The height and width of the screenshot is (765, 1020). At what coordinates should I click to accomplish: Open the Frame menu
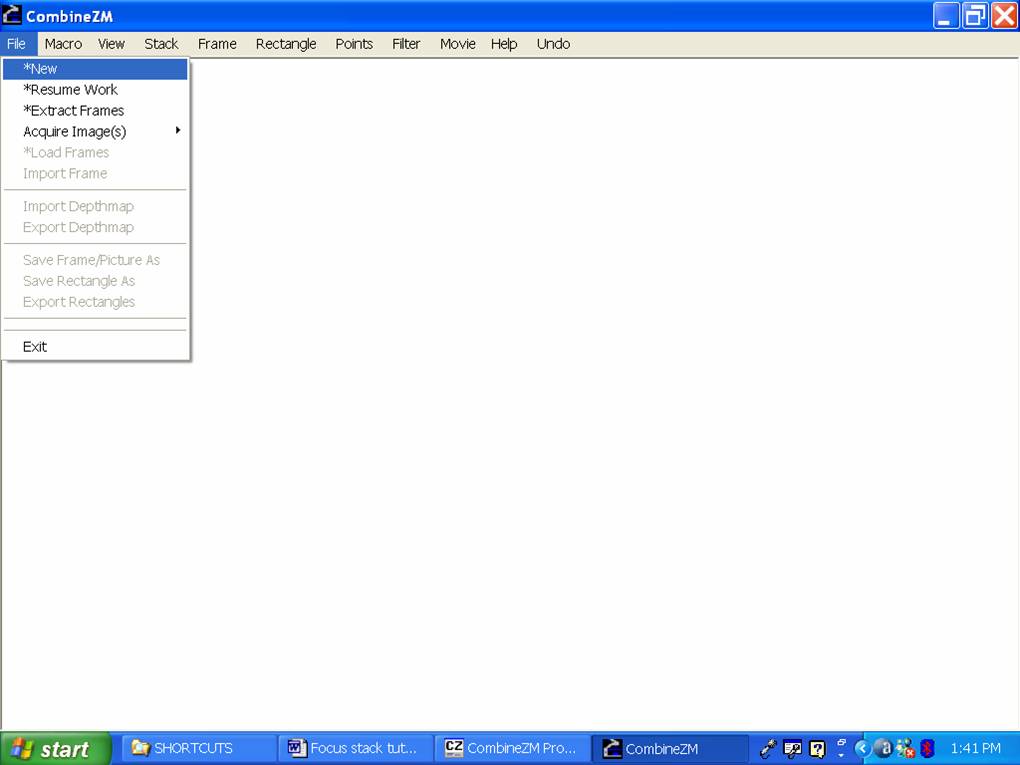pos(217,44)
